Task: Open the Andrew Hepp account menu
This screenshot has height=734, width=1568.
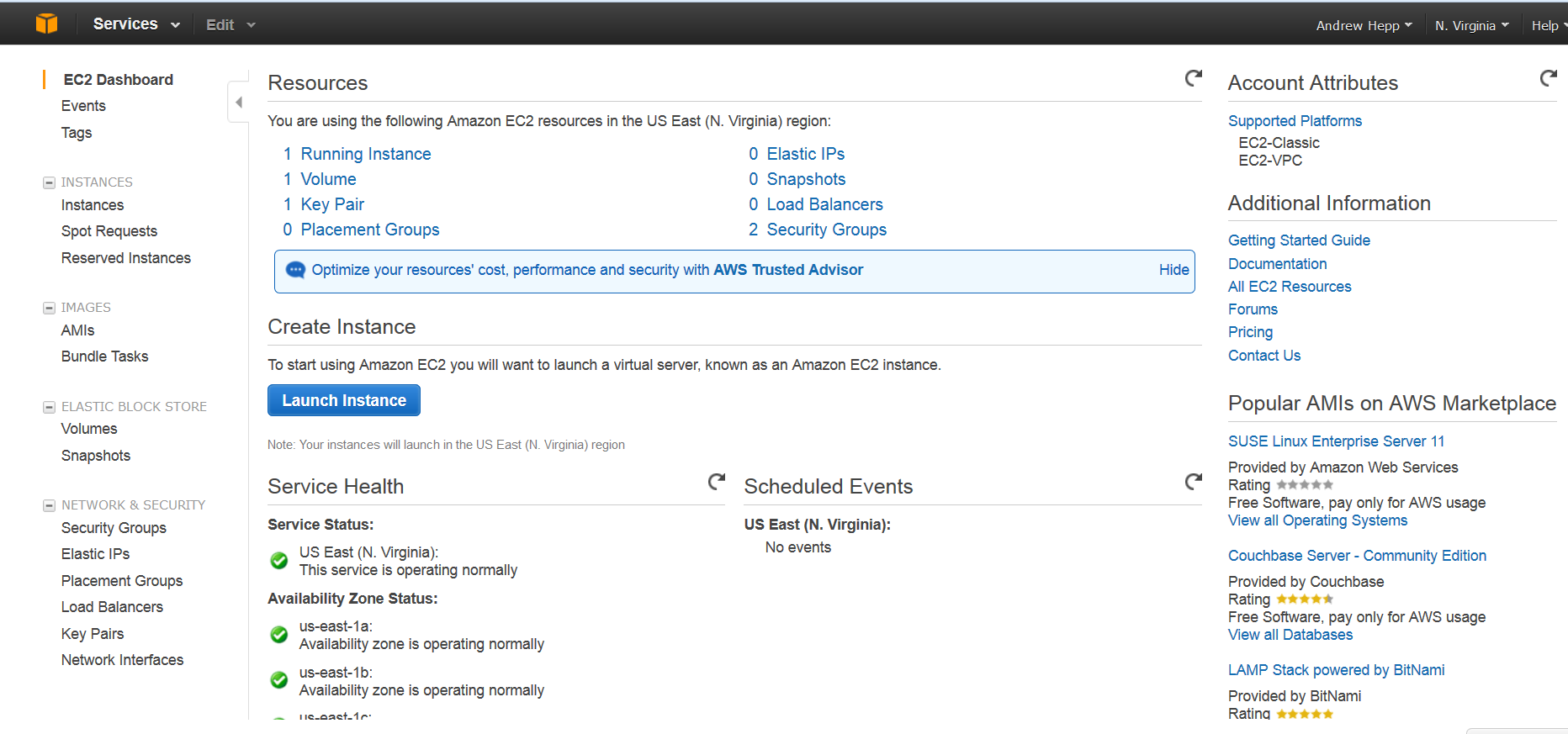Action: 1364,25
